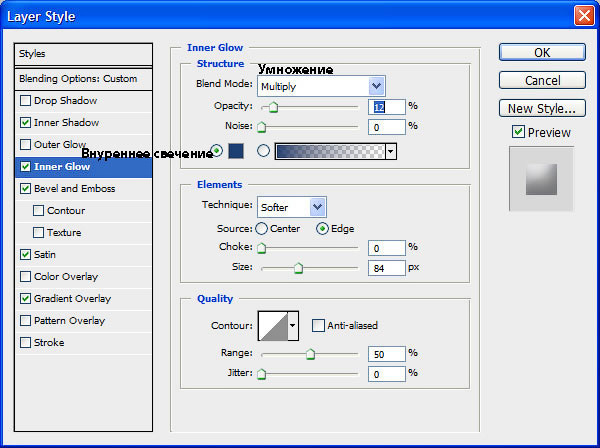
Task: Uncheck the Inner Glow checkbox
Action: point(25,166)
